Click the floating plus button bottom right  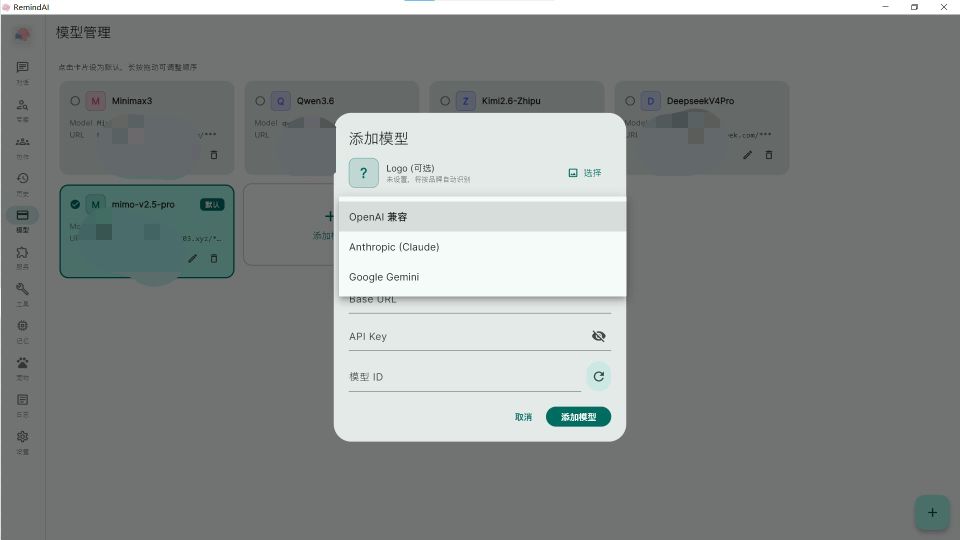pyautogui.click(x=932, y=512)
